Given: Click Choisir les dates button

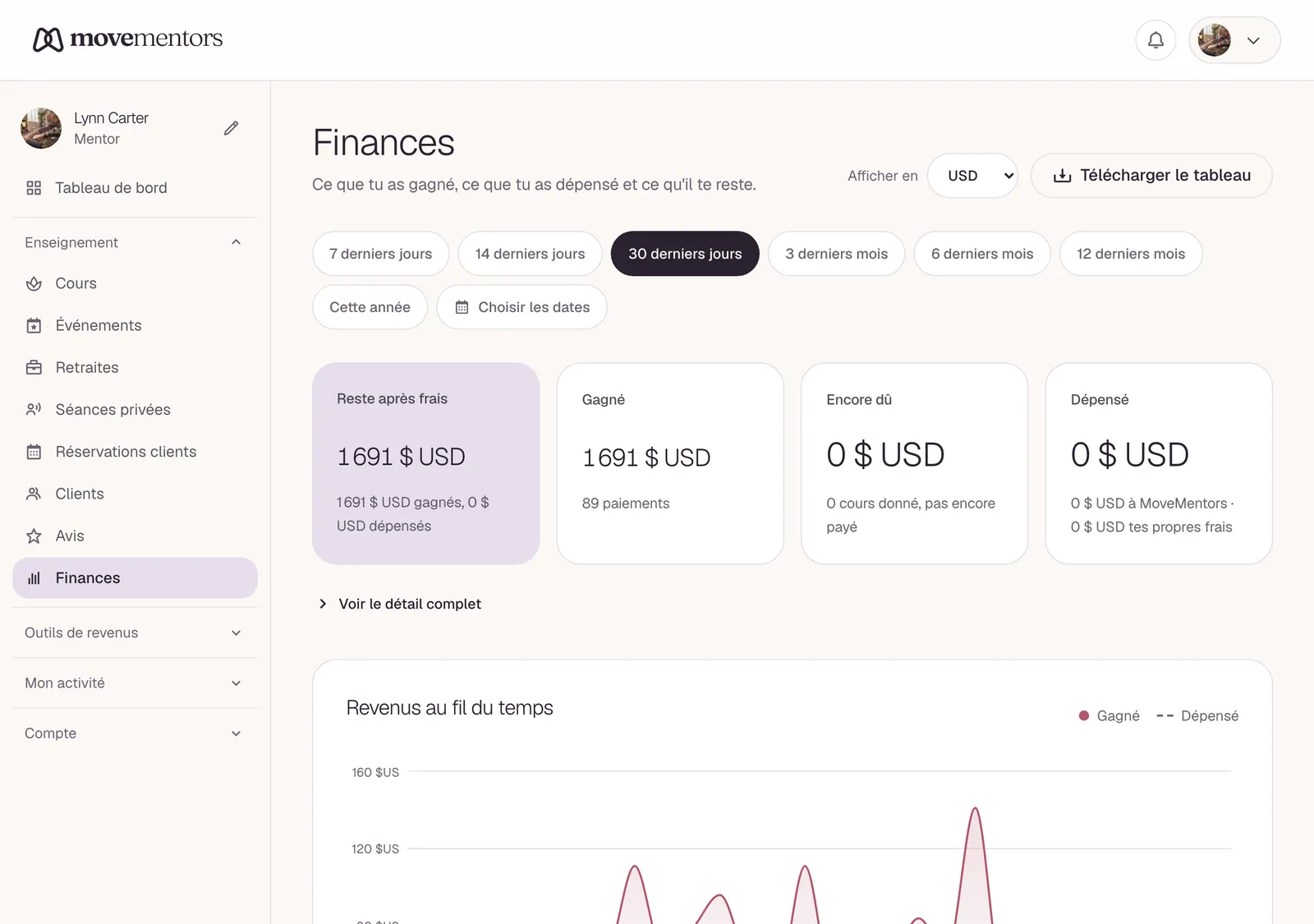Looking at the screenshot, I should pos(521,307).
